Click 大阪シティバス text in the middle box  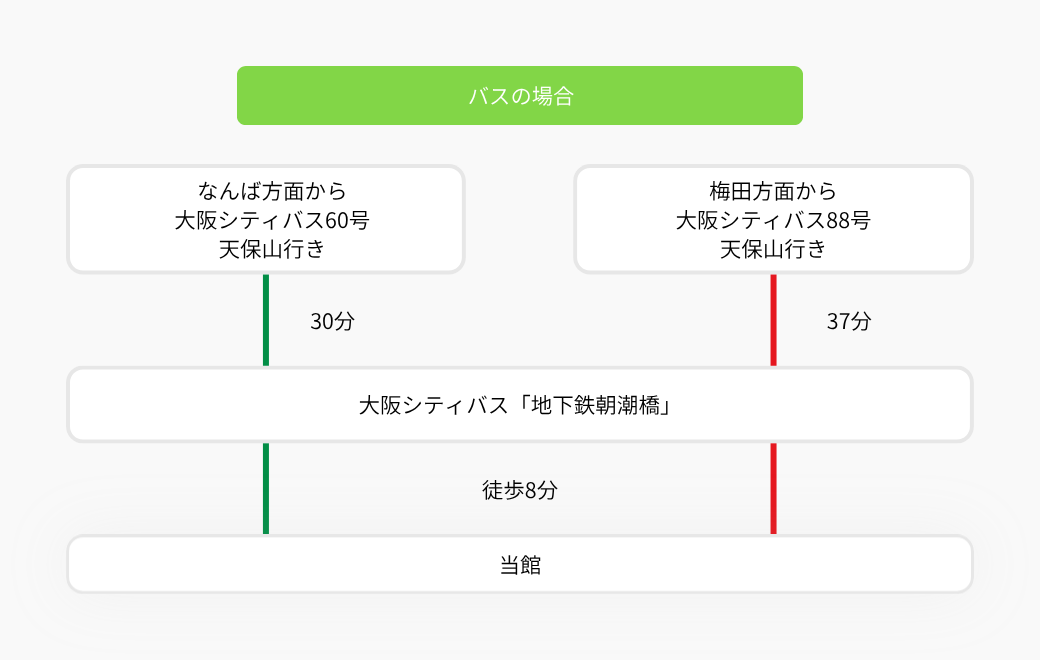[x=434, y=405]
